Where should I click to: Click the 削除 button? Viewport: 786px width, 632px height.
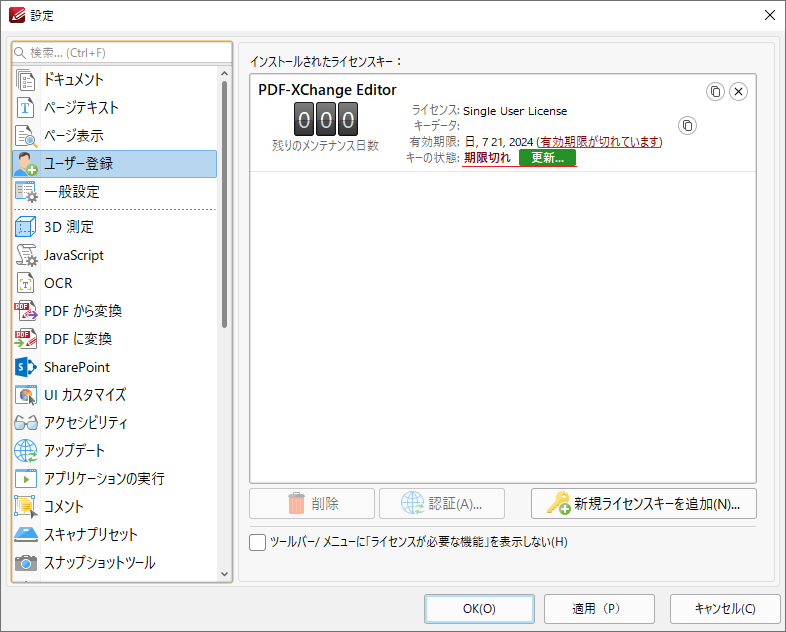[312, 503]
